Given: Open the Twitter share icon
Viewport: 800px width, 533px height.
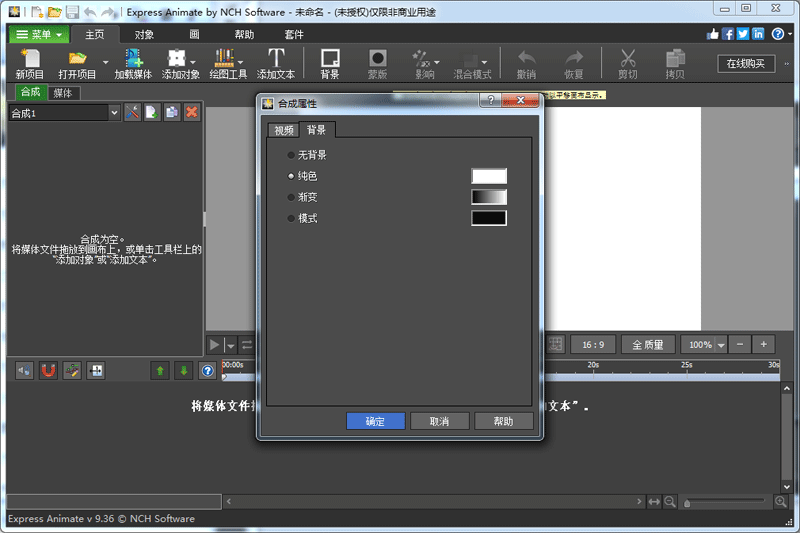Looking at the screenshot, I should 743,34.
